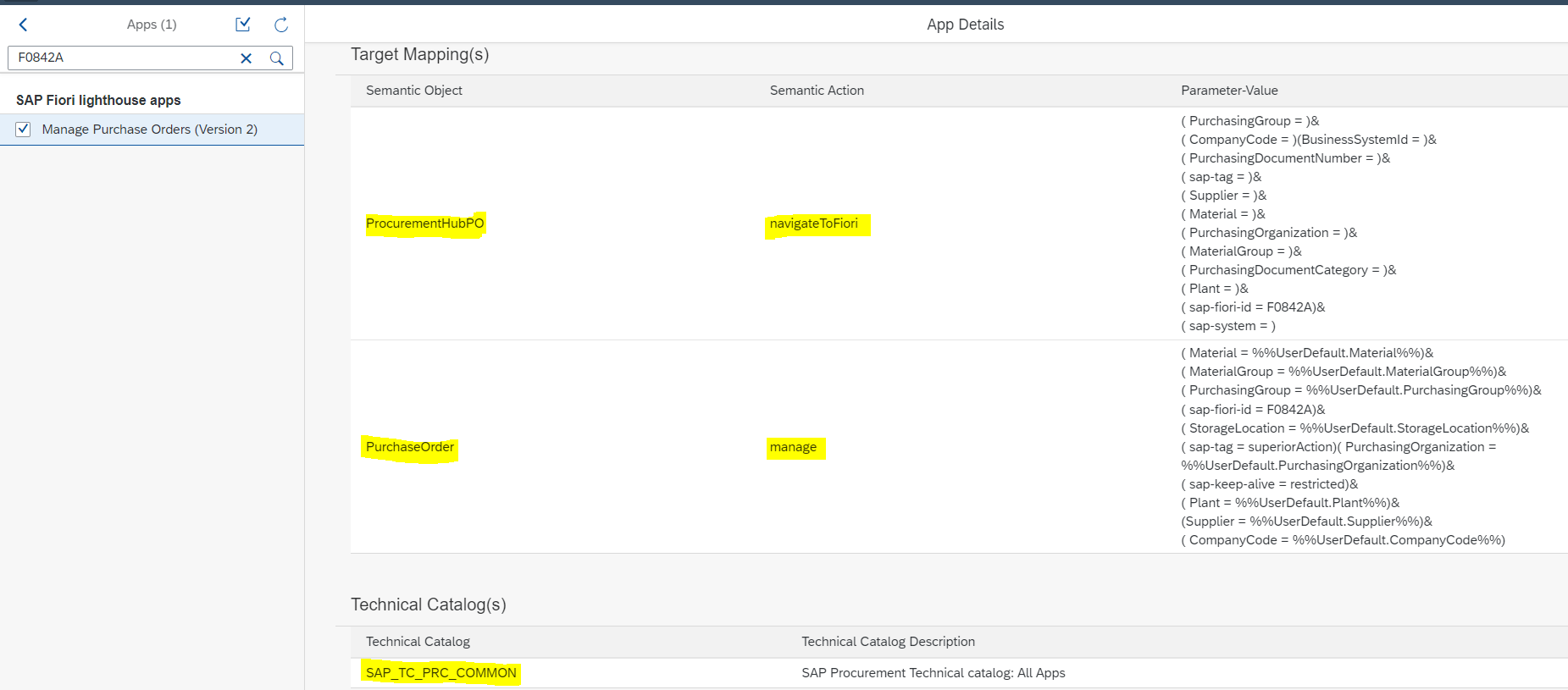Open the SAP_TC_PRC_COMMON technical catalog
Image resolution: width=1568 pixels, height=690 pixels.
(440, 673)
